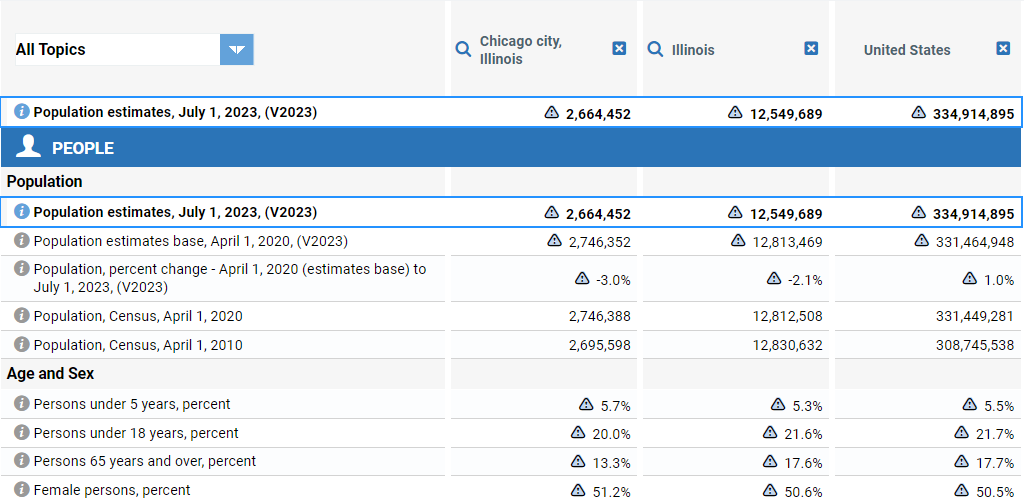This screenshot has height=502, width=1024.
Task: Click warning icon next to Chicago's -3.0% value
Action: pos(582,279)
